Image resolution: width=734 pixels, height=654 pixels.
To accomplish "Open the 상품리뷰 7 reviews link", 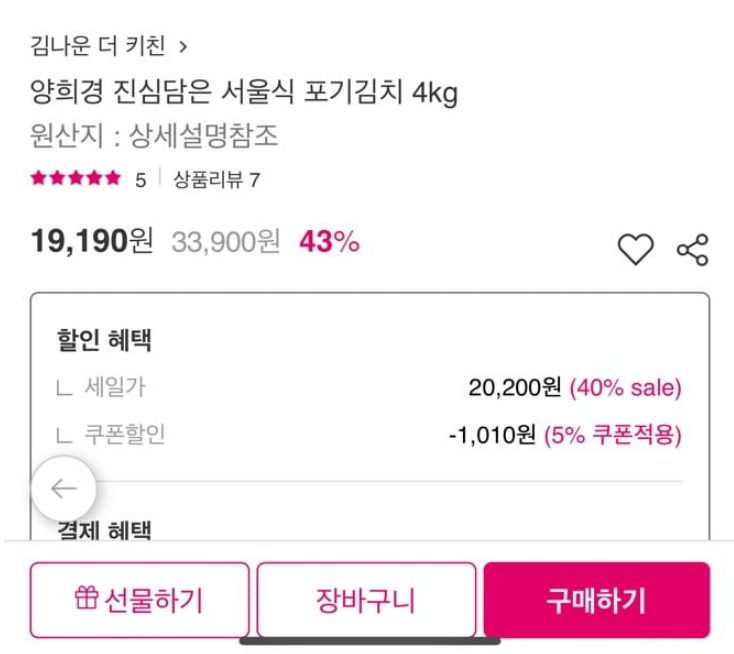I will (216, 180).
